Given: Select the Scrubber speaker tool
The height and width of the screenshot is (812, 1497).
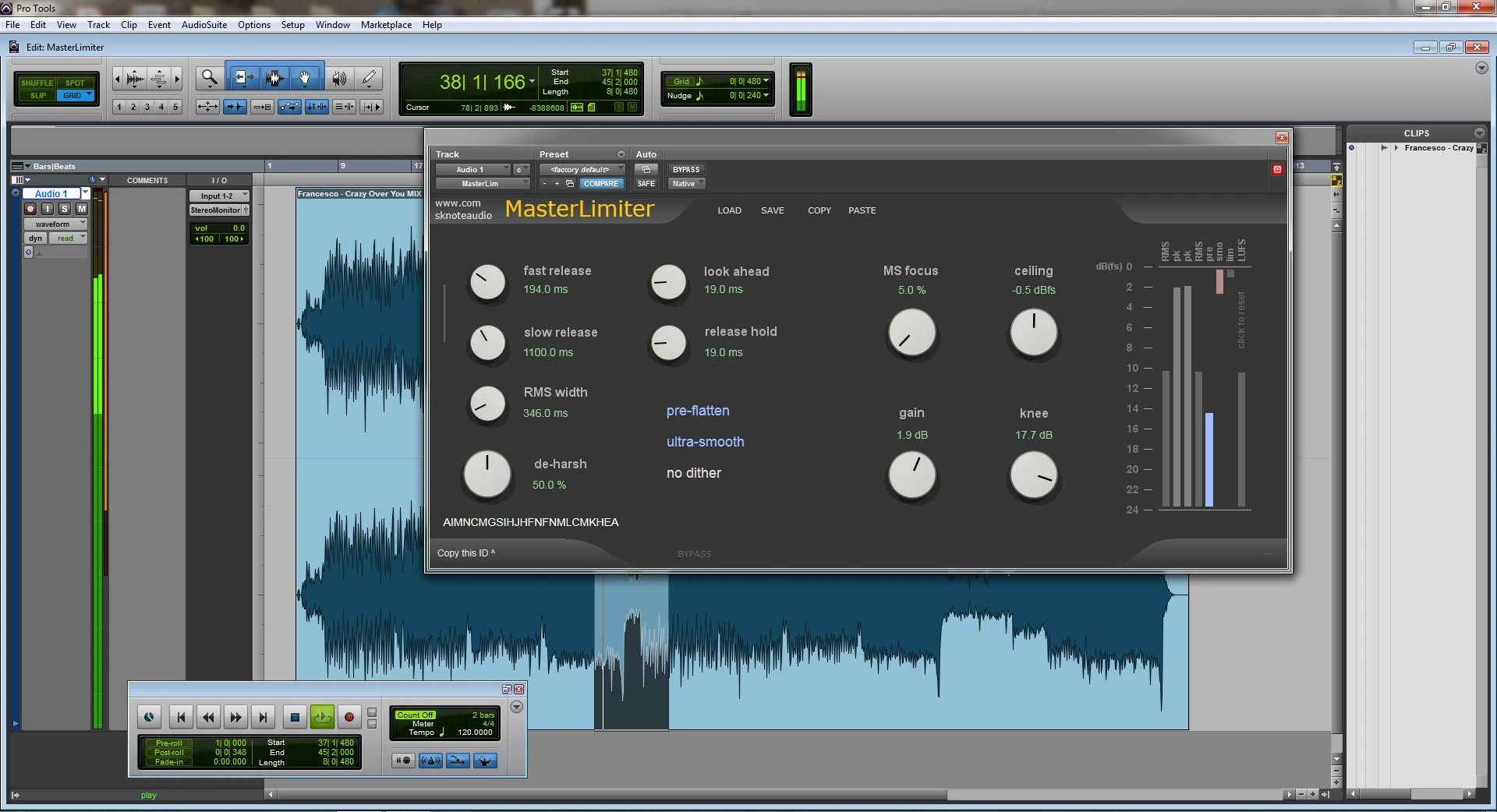Looking at the screenshot, I should [x=339, y=78].
